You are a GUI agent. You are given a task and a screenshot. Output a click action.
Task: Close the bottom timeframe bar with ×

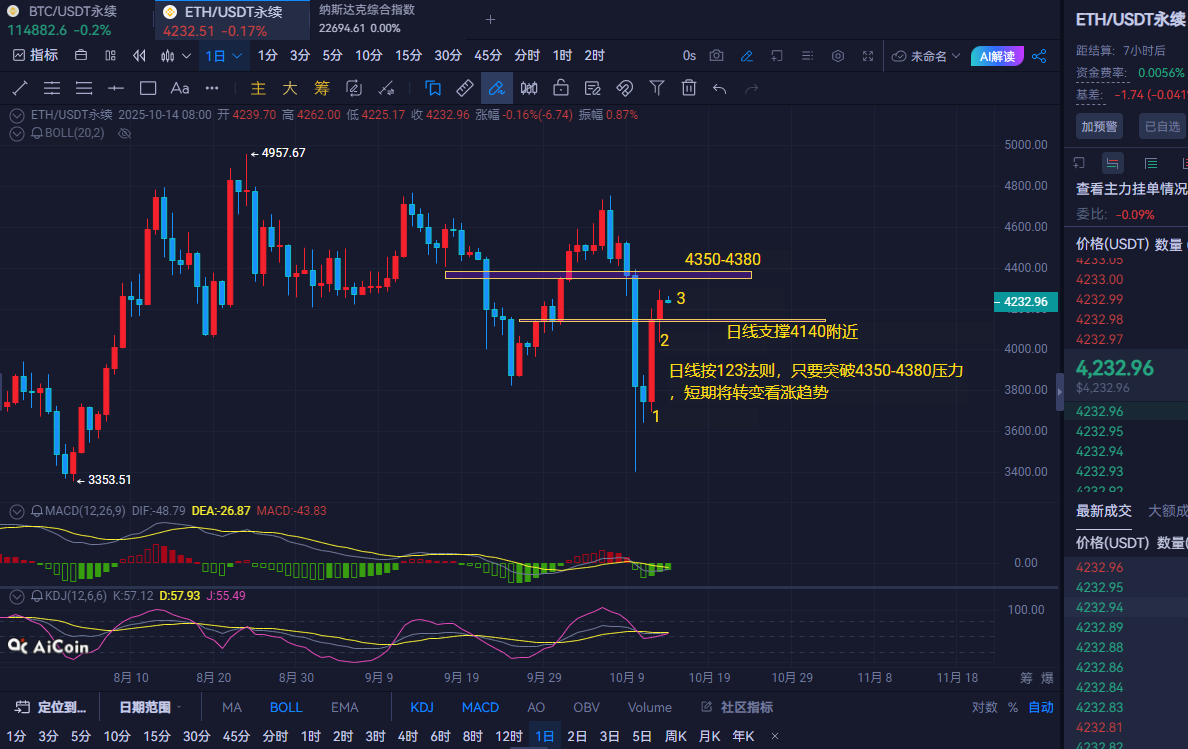[774, 736]
